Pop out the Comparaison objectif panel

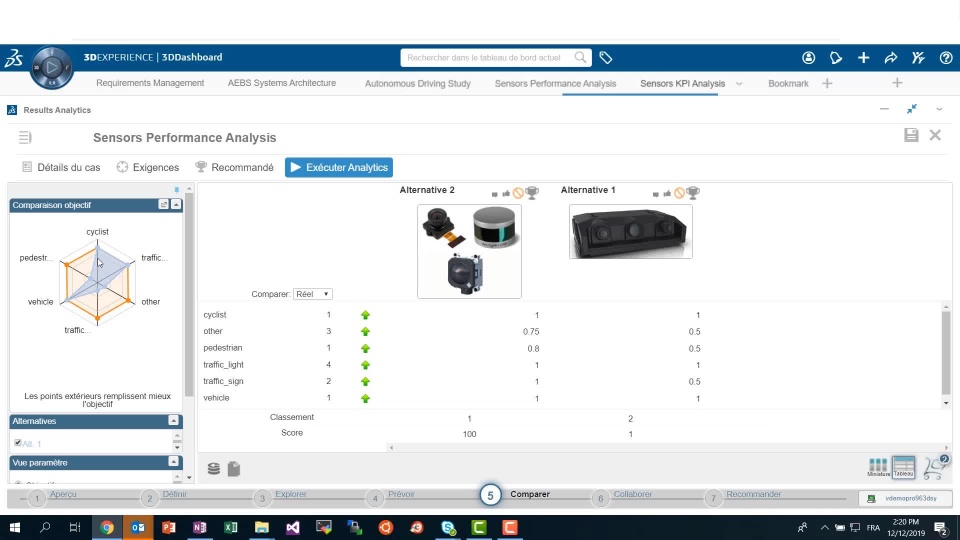tap(163, 204)
